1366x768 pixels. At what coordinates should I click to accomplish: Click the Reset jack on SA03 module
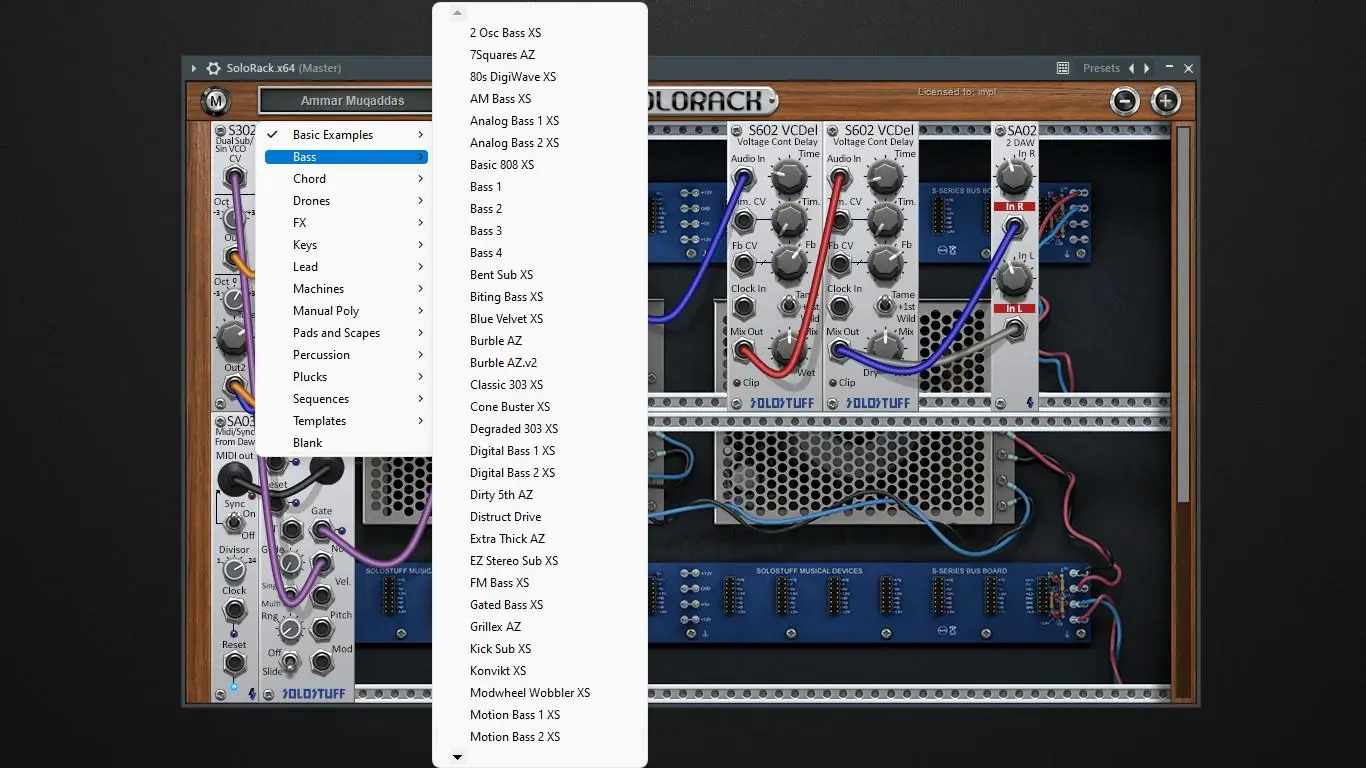coord(234,663)
